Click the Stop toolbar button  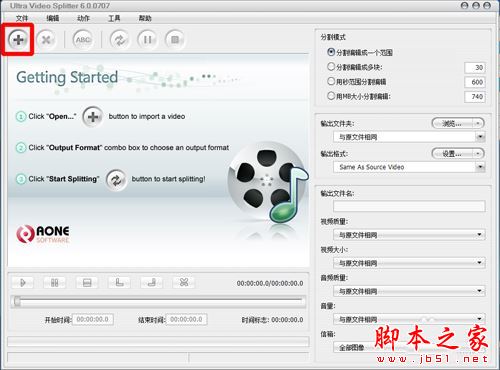point(175,40)
